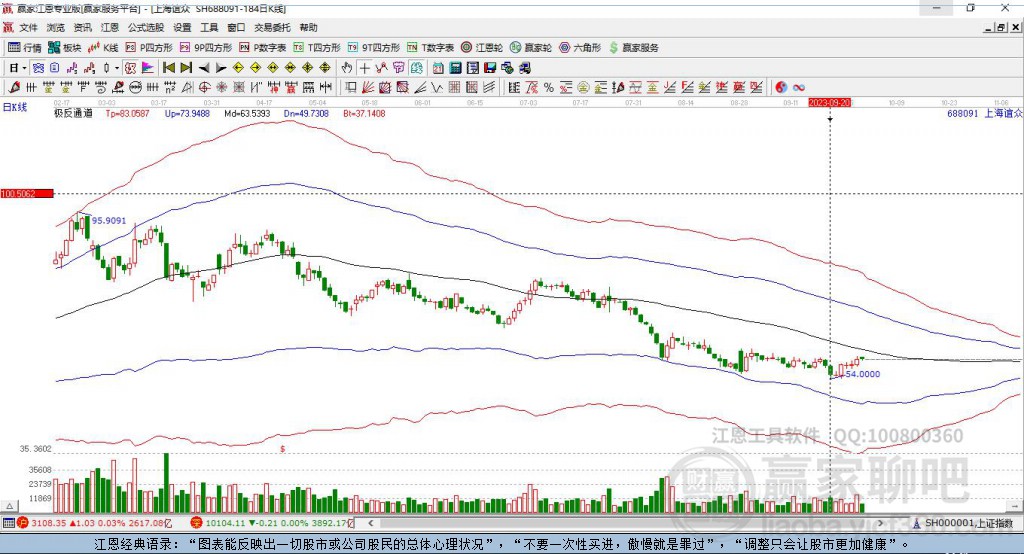Click the red floppy-disk save icon

490,68
